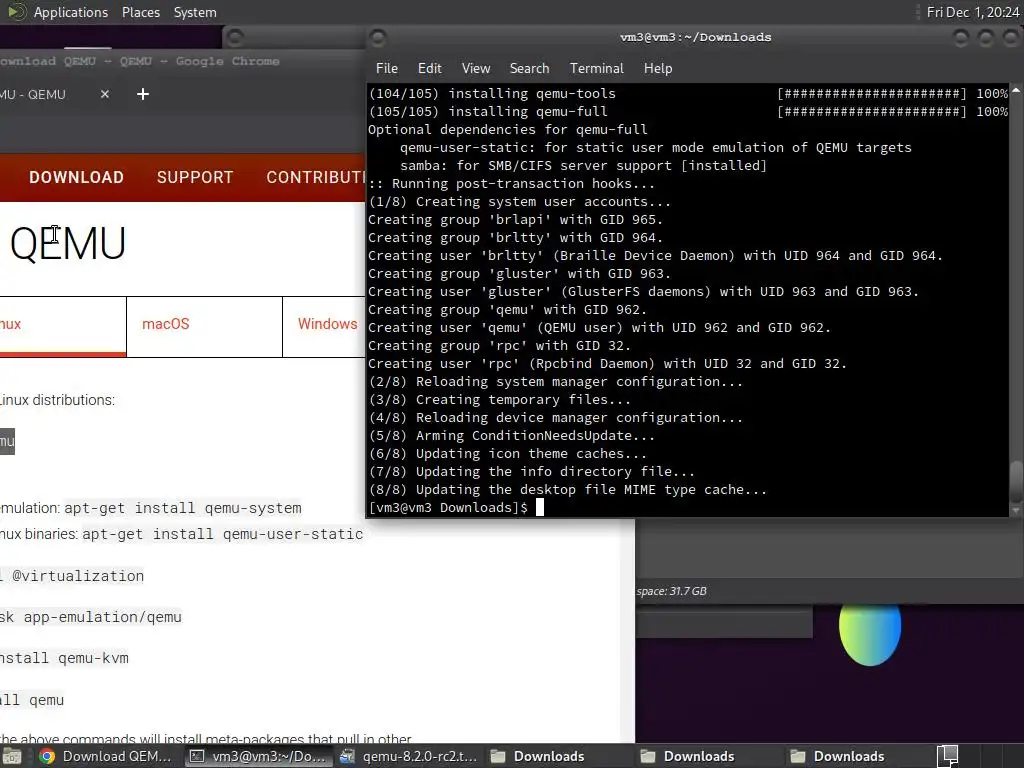Click the free space 31.7 GB status text
This screenshot has height=768, width=1024.
[671, 591]
